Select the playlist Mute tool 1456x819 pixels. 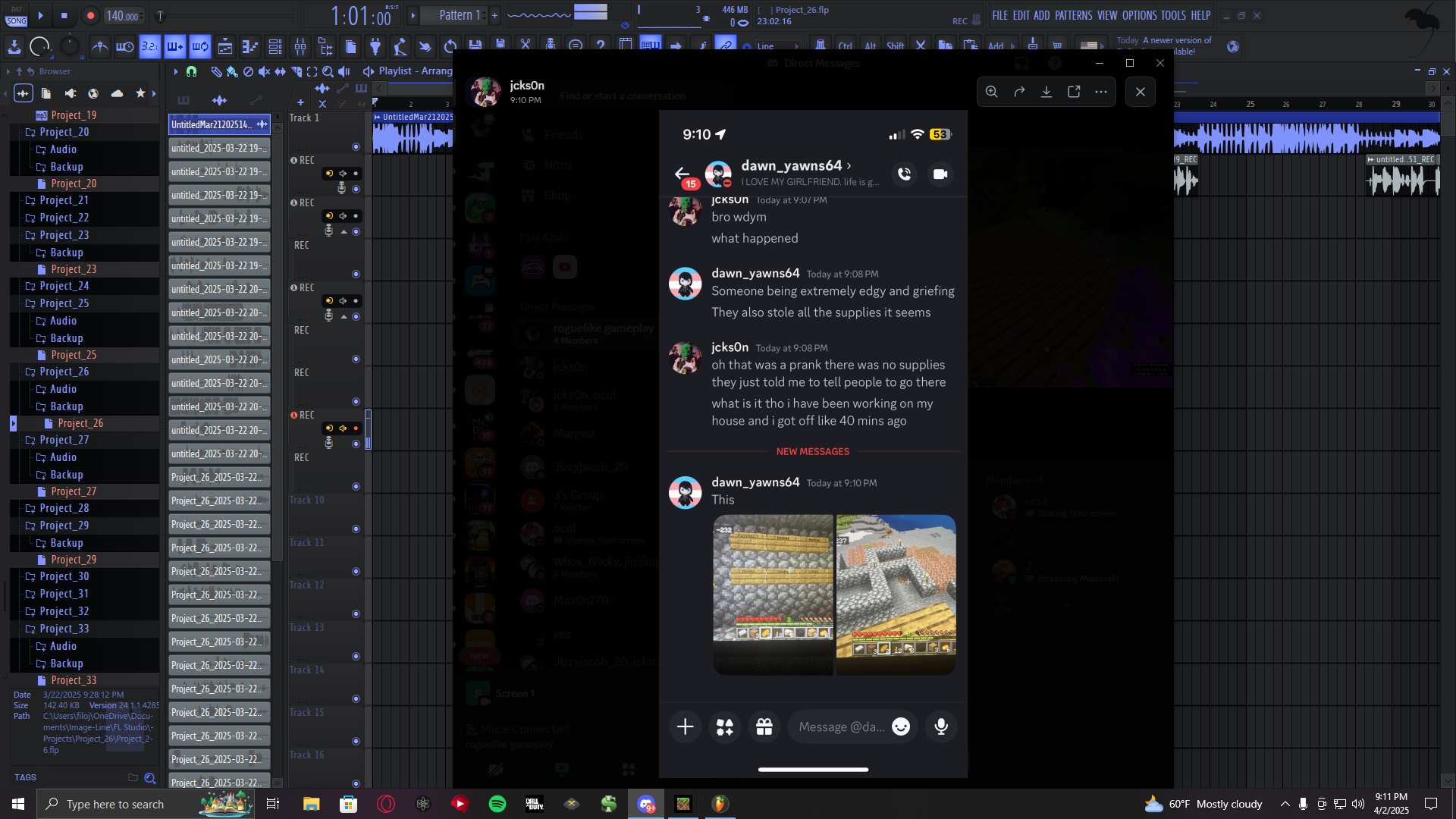point(264,71)
